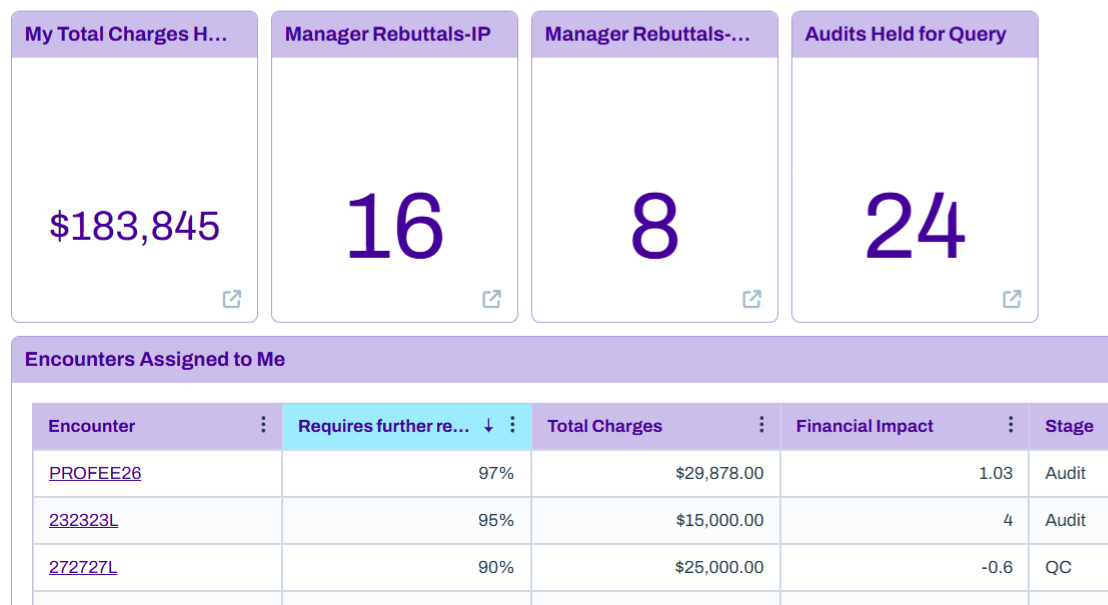Open encounter 232323L link
Image resolution: width=1108 pixels, height=605 pixels.
pos(83,521)
